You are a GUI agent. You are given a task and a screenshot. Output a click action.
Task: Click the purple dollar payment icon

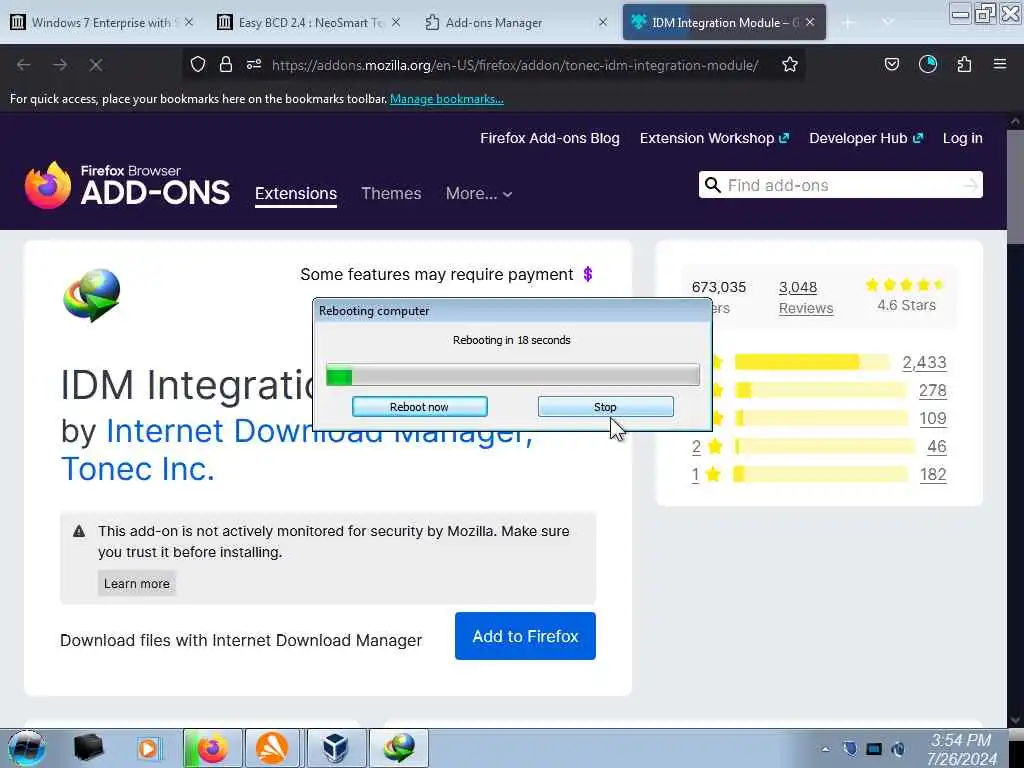(x=588, y=274)
